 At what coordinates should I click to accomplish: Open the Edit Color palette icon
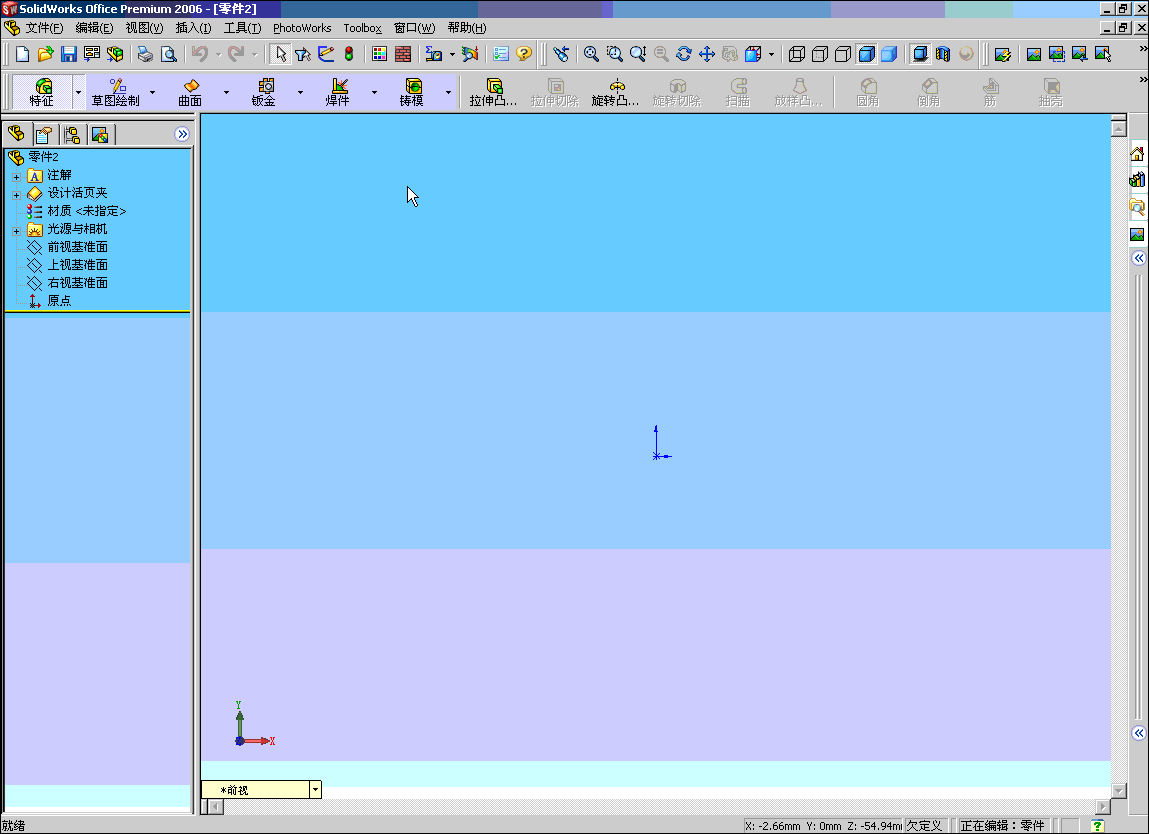pos(380,54)
